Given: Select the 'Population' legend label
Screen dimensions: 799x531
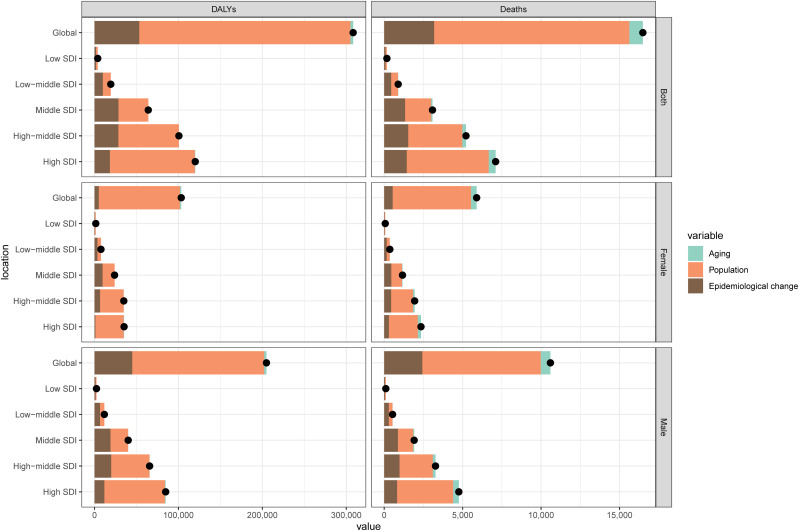Looking at the screenshot, I should tap(728, 270).
